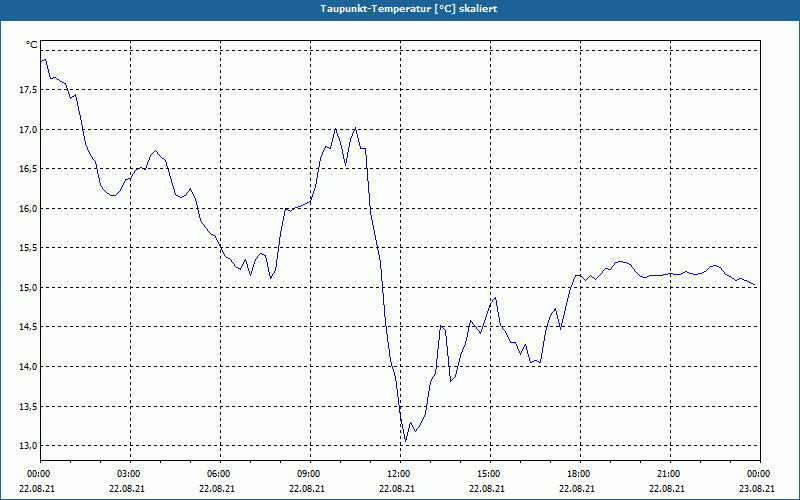Click the 17,0 y-axis label
Image resolution: width=800 pixels, height=500 pixels.
28,130
